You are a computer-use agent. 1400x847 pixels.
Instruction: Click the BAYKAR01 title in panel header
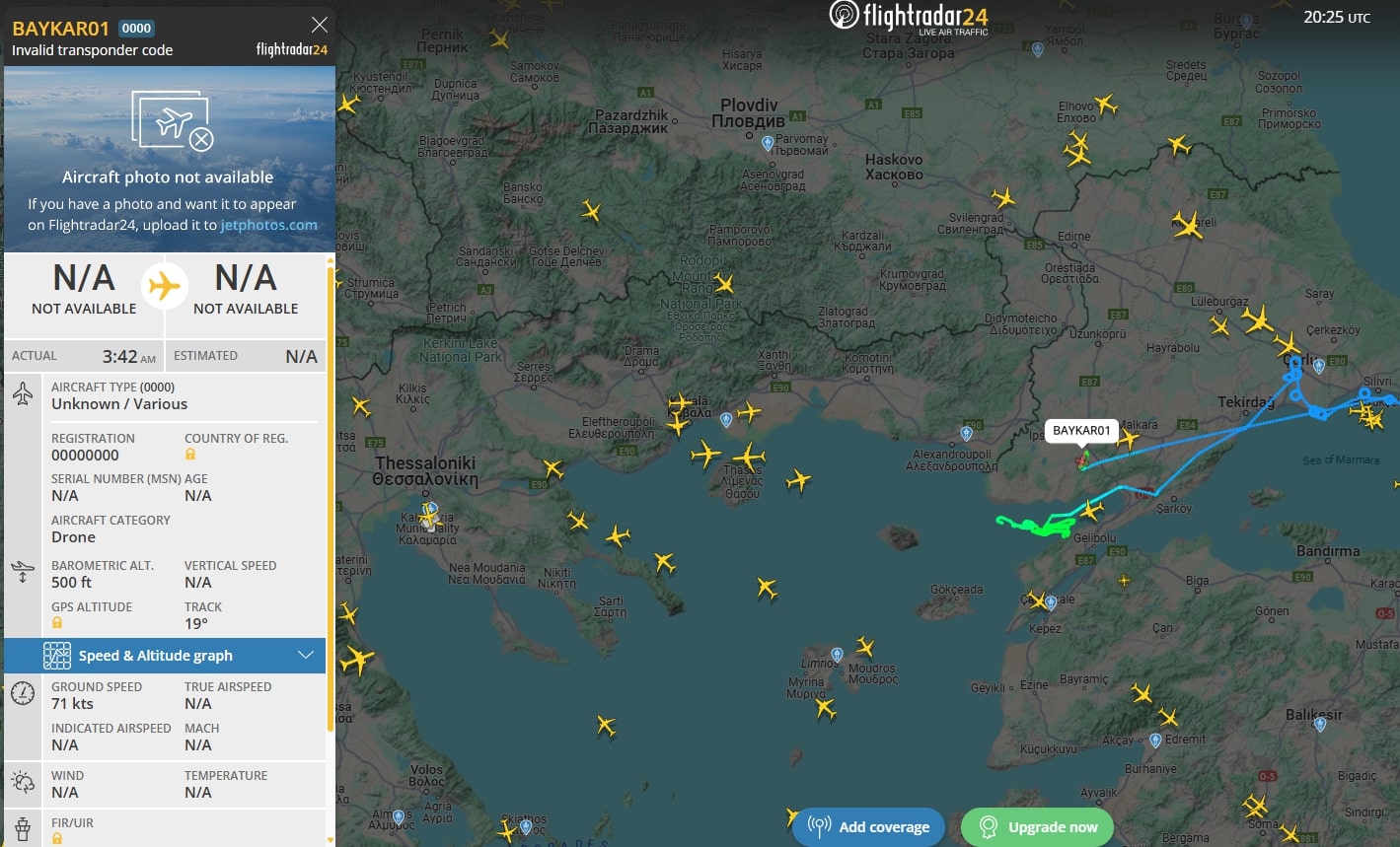pyautogui.click(x=61, y=29)
